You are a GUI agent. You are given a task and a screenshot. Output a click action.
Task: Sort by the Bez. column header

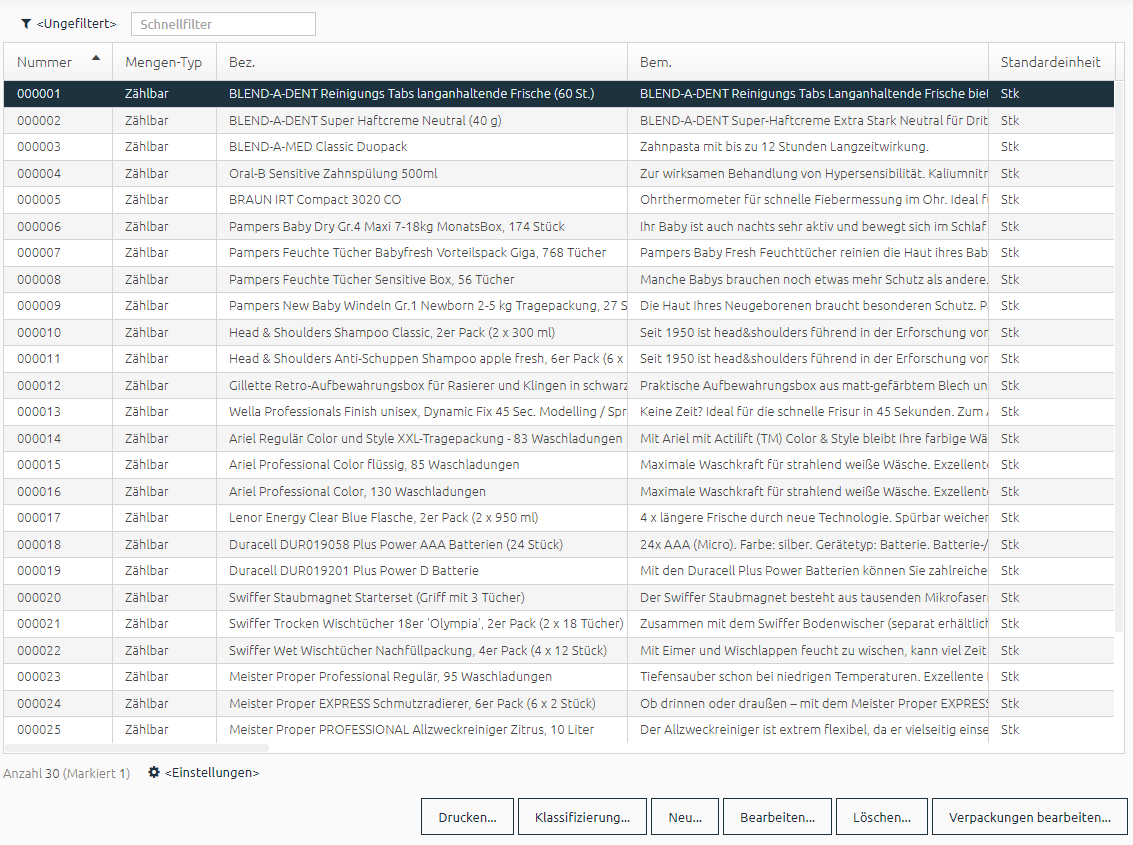422,62
